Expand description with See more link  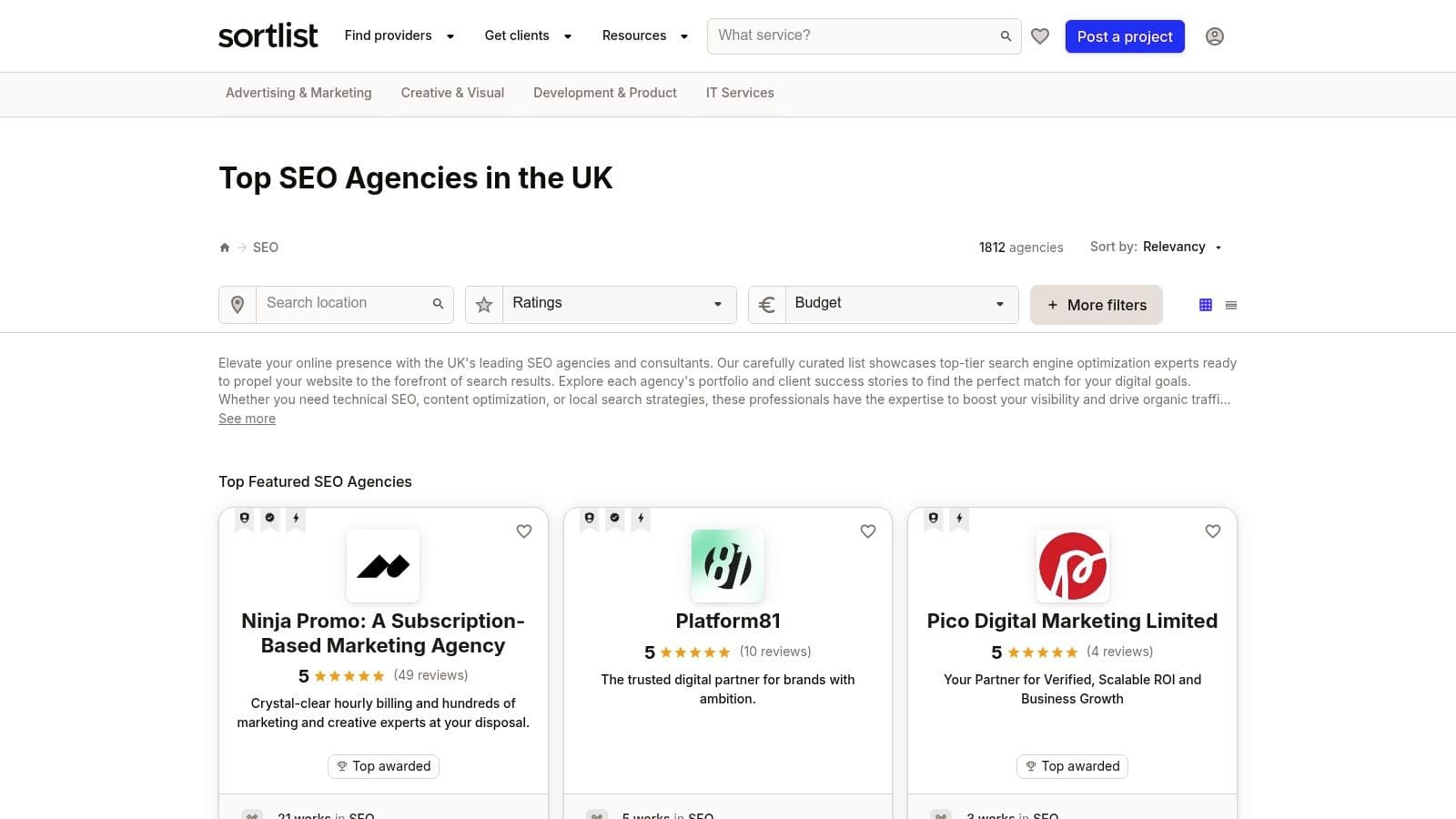coord(247,419)
